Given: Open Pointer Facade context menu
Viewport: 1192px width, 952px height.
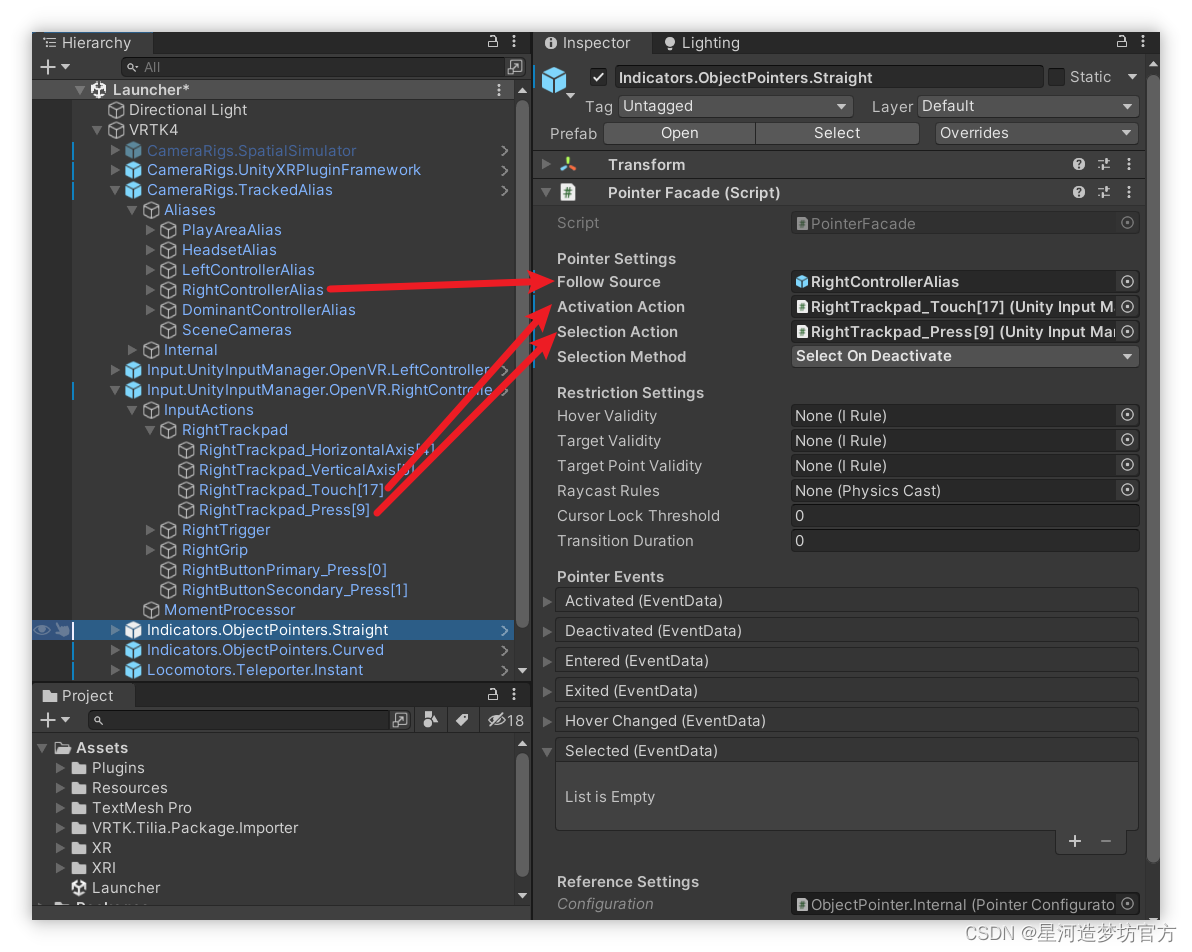Looking at the screenshot, I should 1129,192.
